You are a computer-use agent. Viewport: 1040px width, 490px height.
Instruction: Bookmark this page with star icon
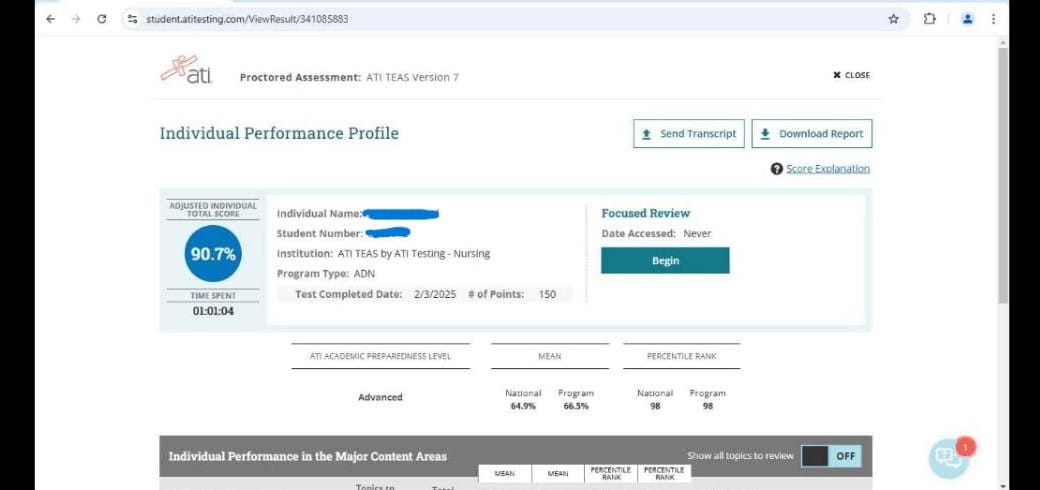click(893, 19)
